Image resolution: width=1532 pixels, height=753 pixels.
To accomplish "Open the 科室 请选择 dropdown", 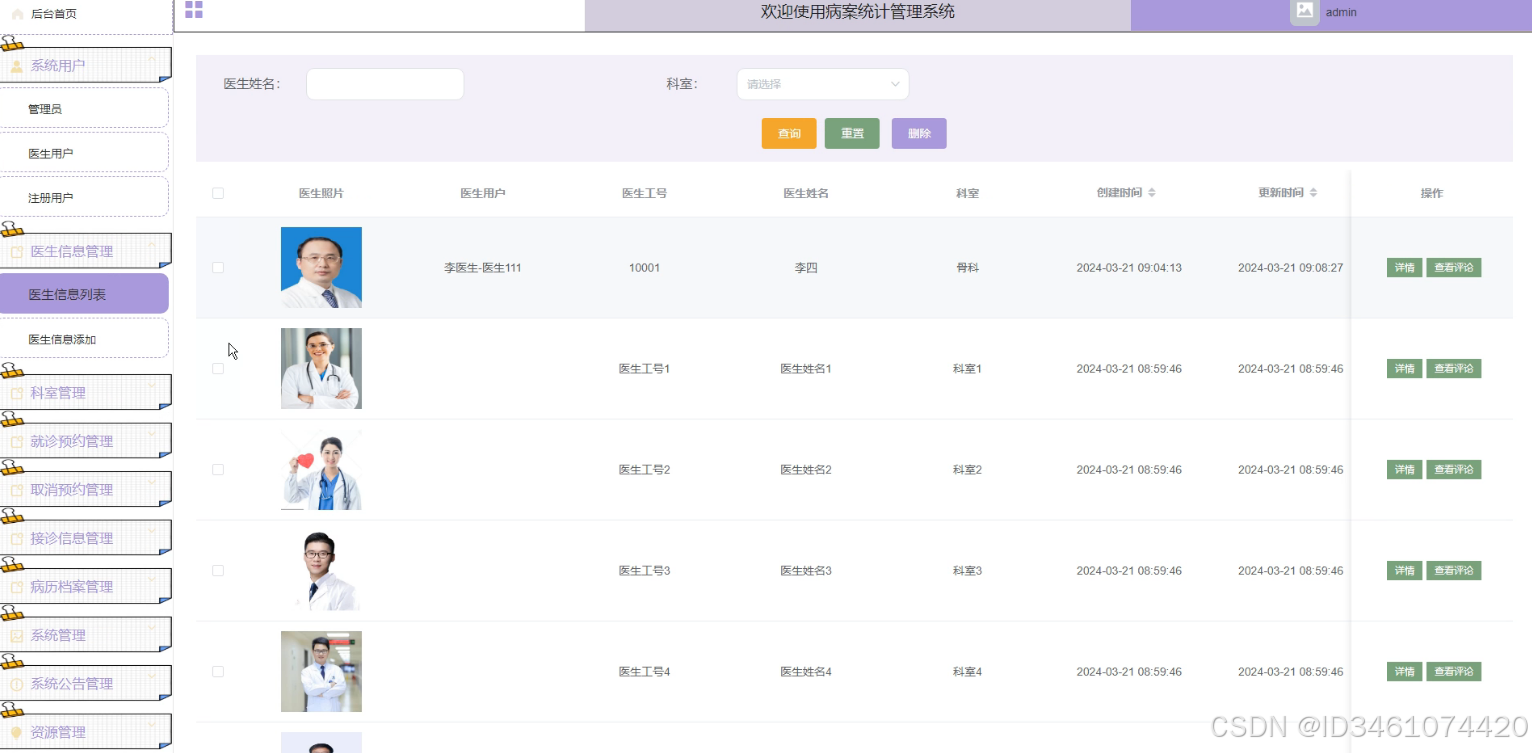I will (823, 84).
